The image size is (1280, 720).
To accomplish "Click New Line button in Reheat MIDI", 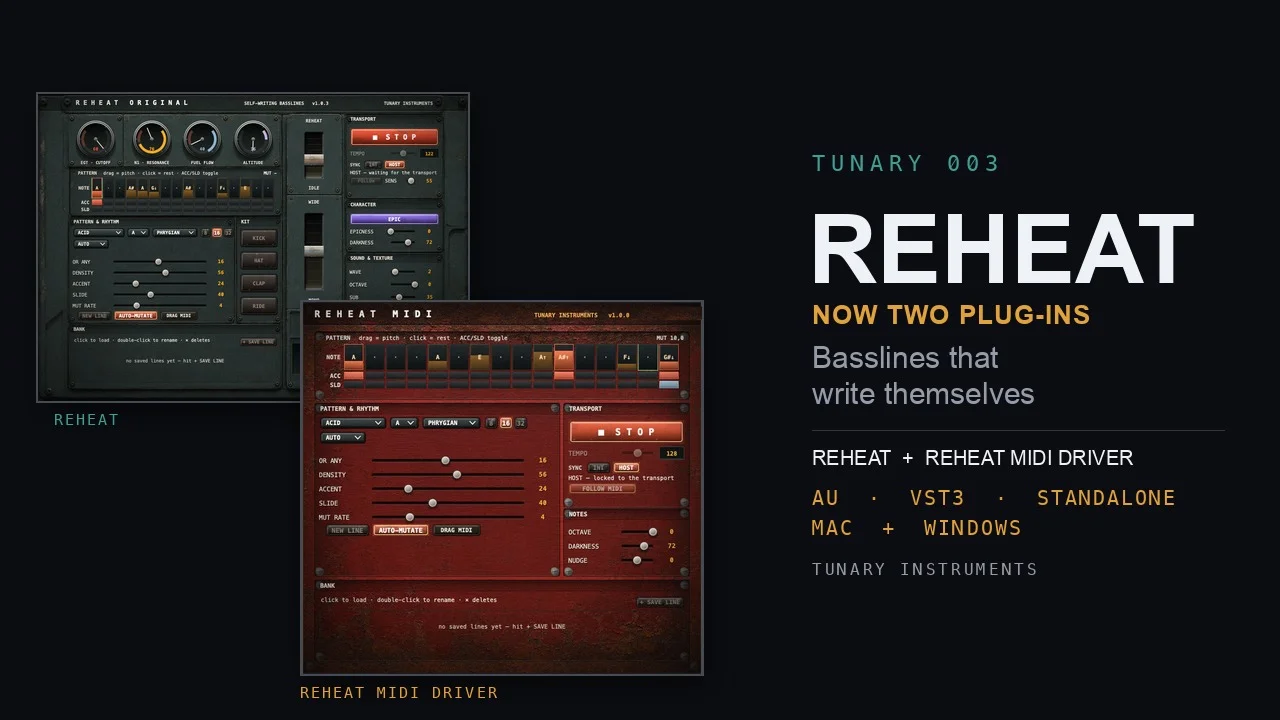I will 347,530.
